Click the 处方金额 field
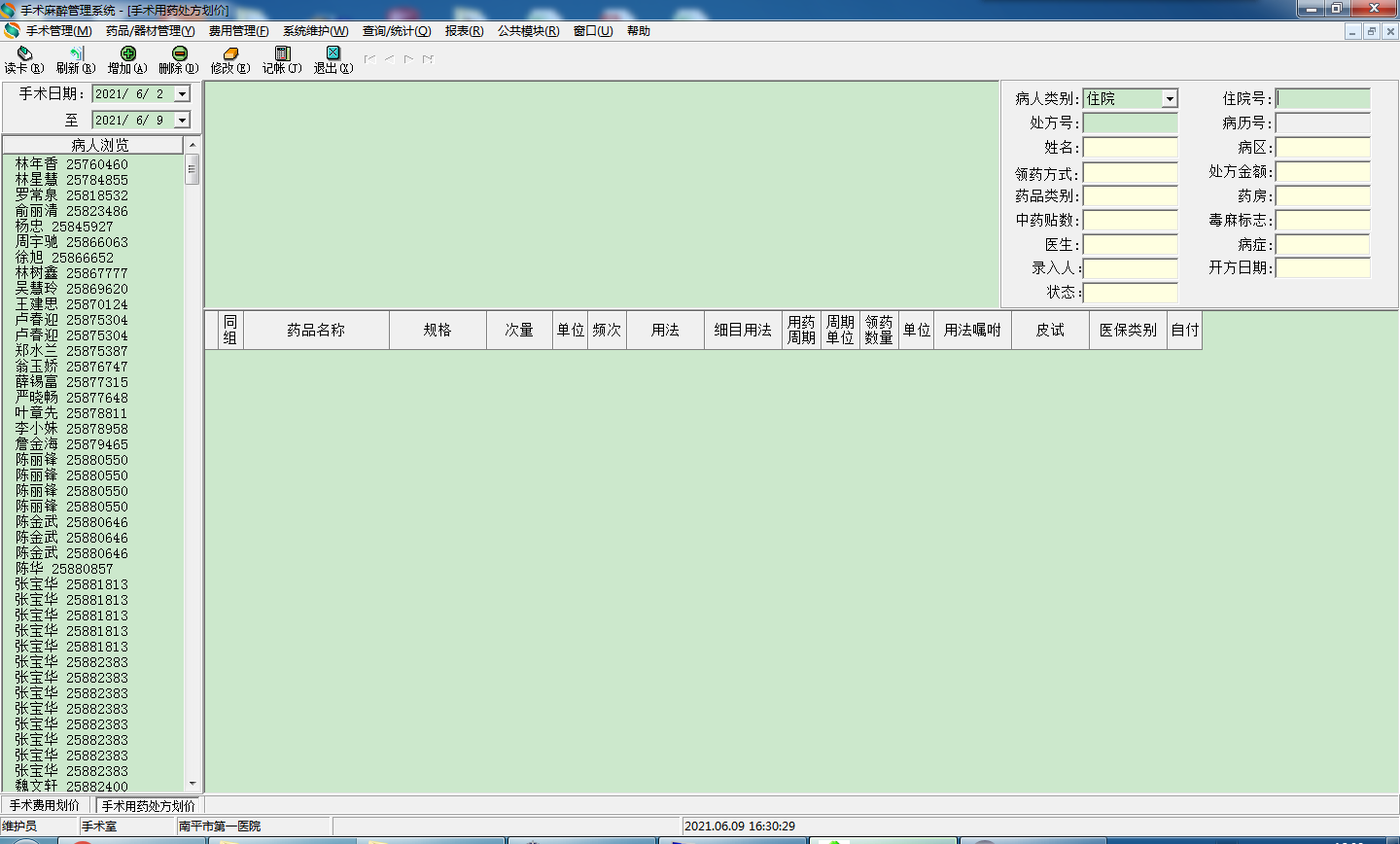 (1322, 172)
